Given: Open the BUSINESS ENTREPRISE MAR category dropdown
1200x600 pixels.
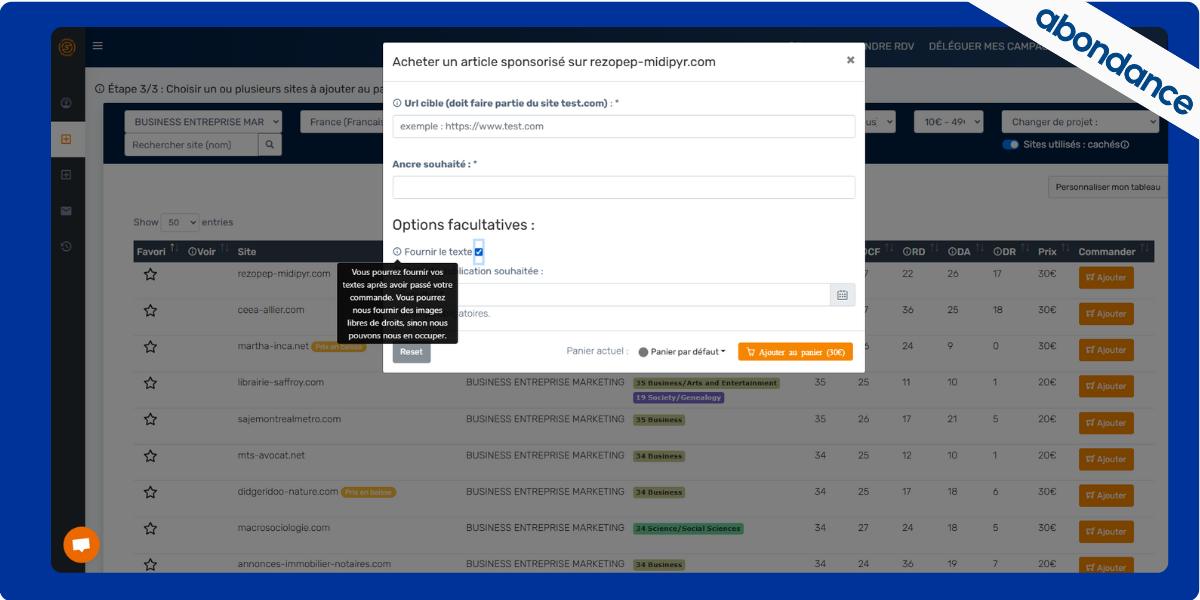Looking at the screenshot, I should (203, 122).
